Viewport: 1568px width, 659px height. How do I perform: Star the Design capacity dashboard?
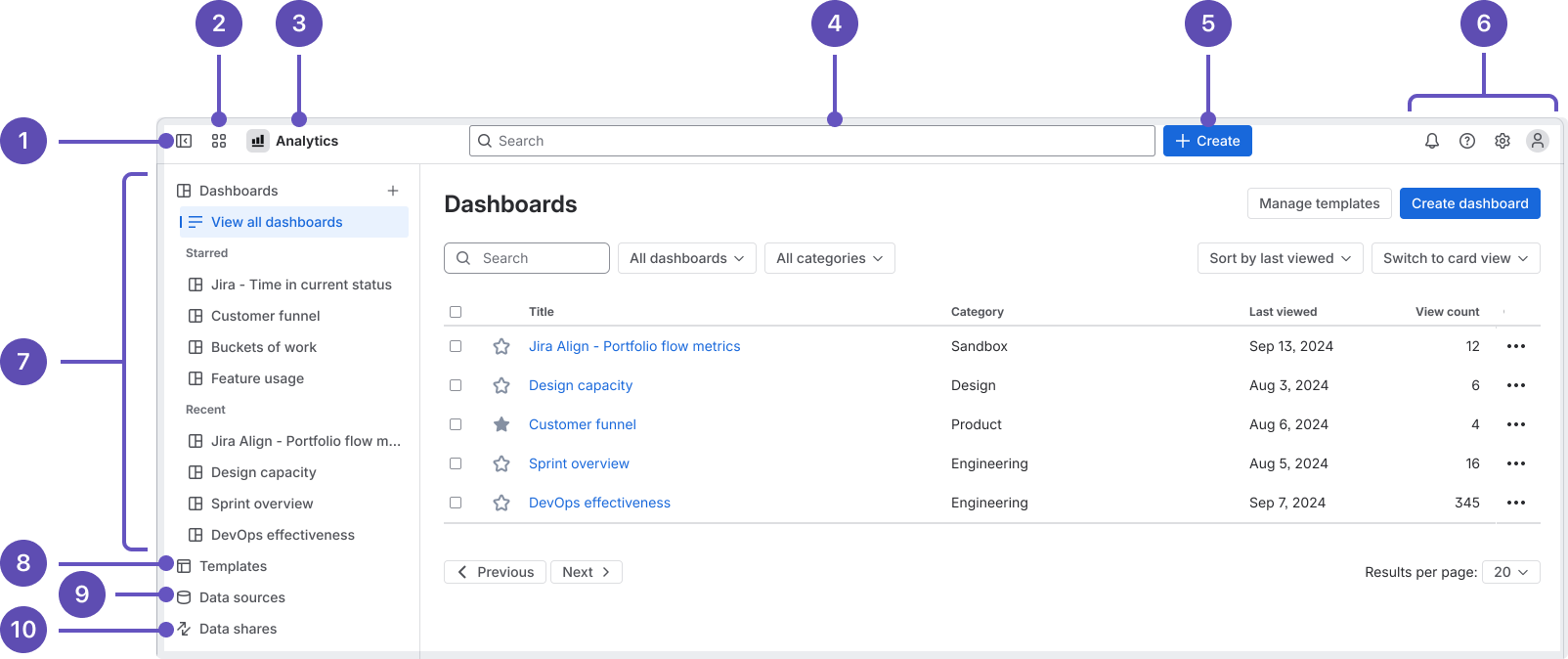click(x=501, y=385)
